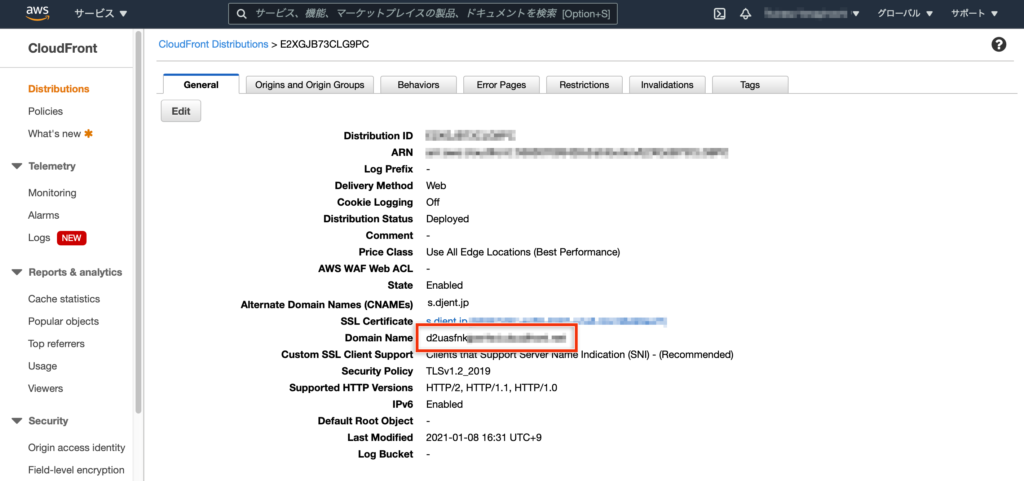Open the Tags tab
Screen dimensions: 1024x481
750,85
